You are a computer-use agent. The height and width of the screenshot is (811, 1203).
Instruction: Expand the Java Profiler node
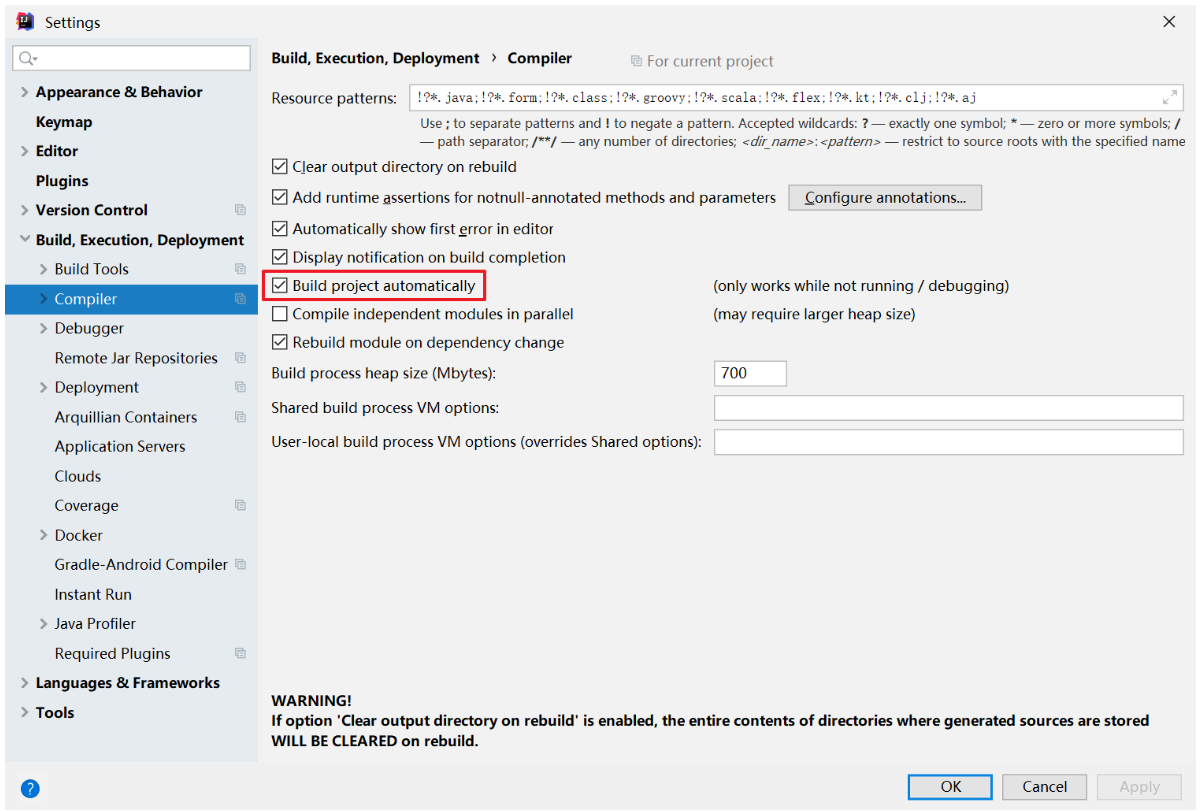(x=43, y=624)
